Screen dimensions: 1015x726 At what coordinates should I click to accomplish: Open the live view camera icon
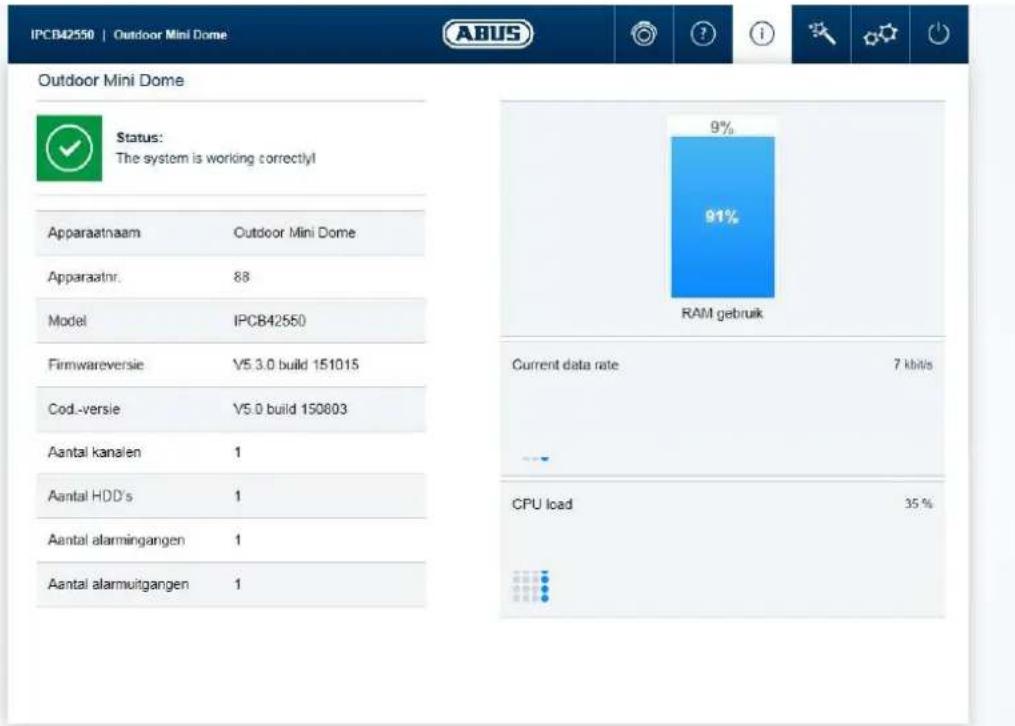[x=643, y=34]
